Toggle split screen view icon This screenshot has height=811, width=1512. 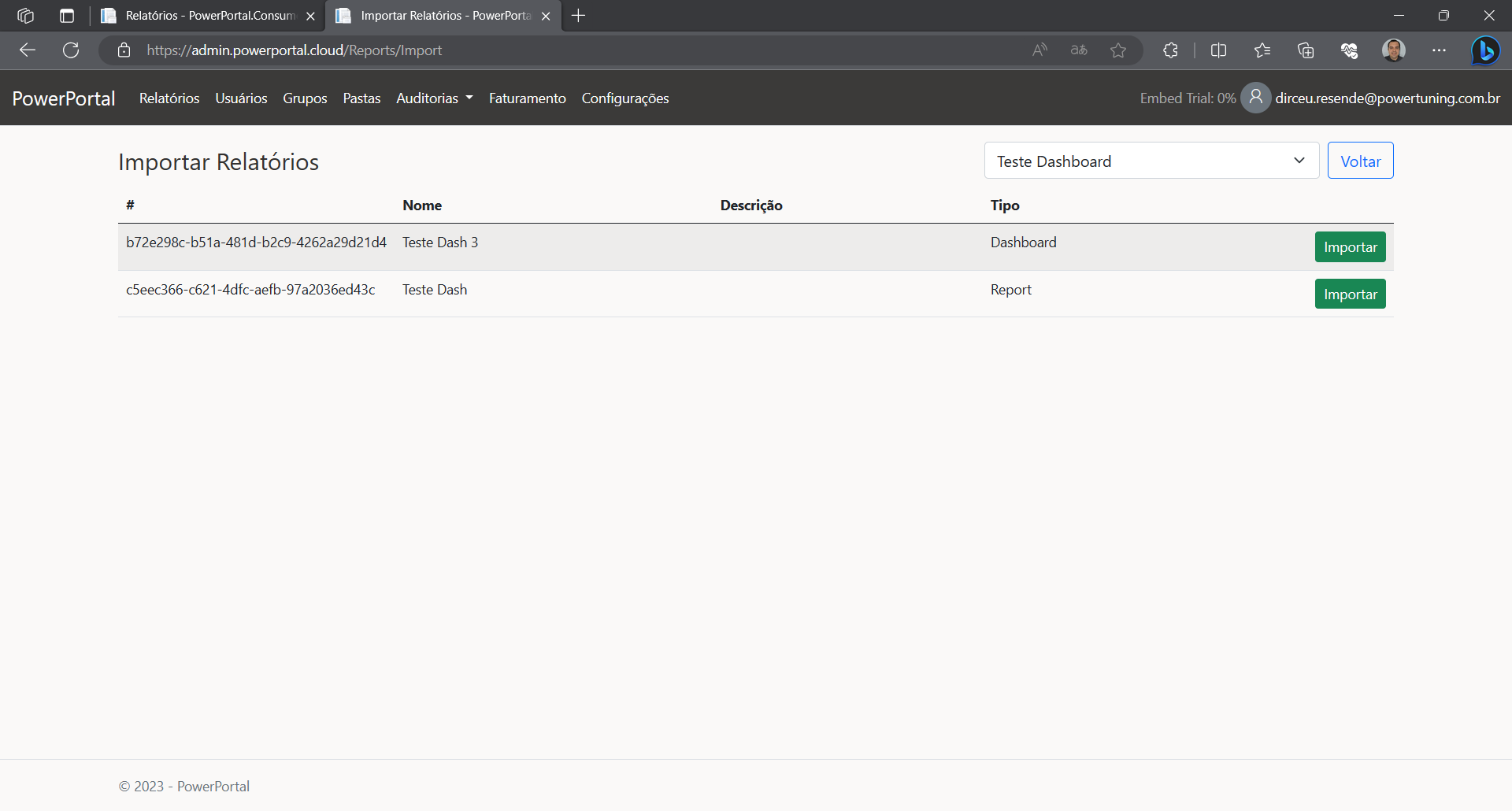1218,50
